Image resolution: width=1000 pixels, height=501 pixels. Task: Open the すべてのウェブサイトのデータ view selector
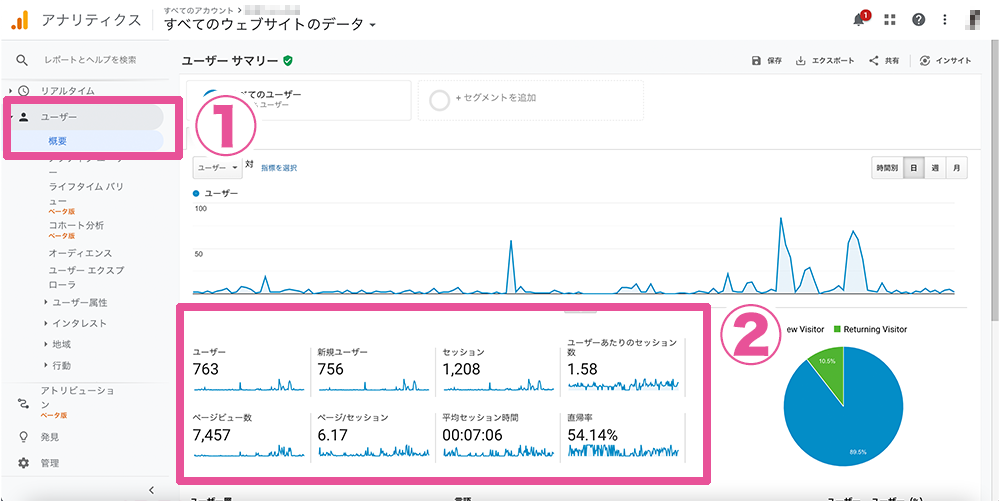pos(270,24)
